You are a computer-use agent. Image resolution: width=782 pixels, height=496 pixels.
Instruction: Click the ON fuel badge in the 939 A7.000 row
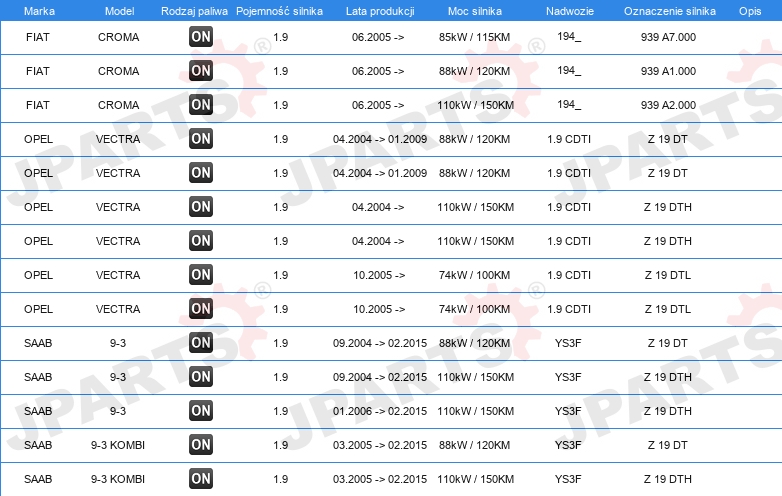point(201,37)
